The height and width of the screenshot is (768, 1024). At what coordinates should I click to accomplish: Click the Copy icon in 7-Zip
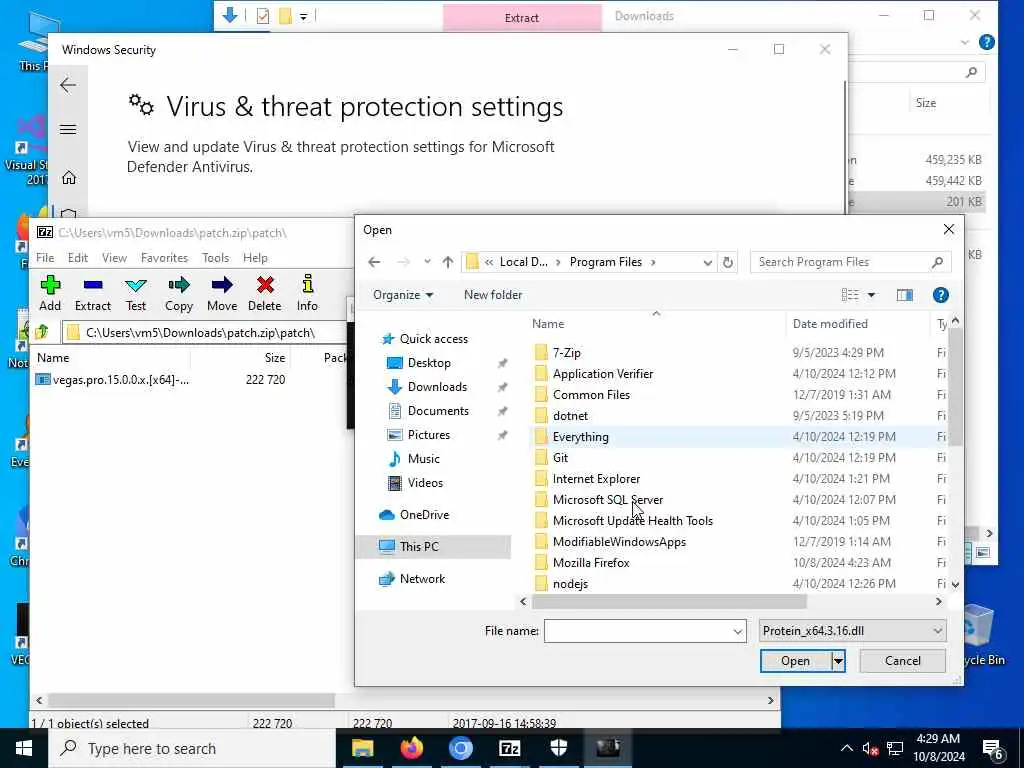click(x=179, y=293)
